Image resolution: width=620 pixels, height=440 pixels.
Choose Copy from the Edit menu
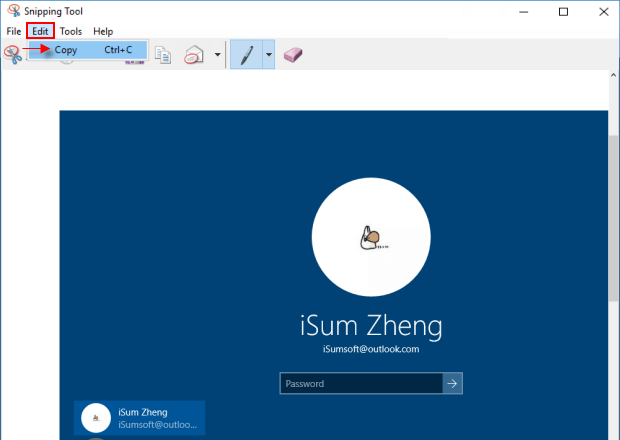pos(88,50)
